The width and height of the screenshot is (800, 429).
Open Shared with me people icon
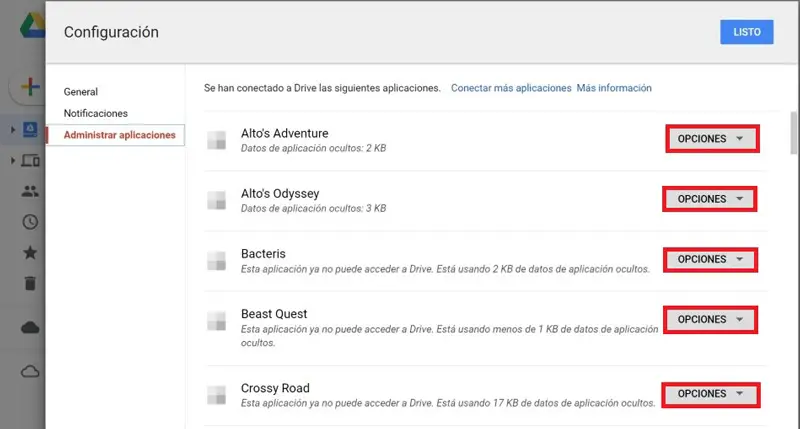coord(30,191)
